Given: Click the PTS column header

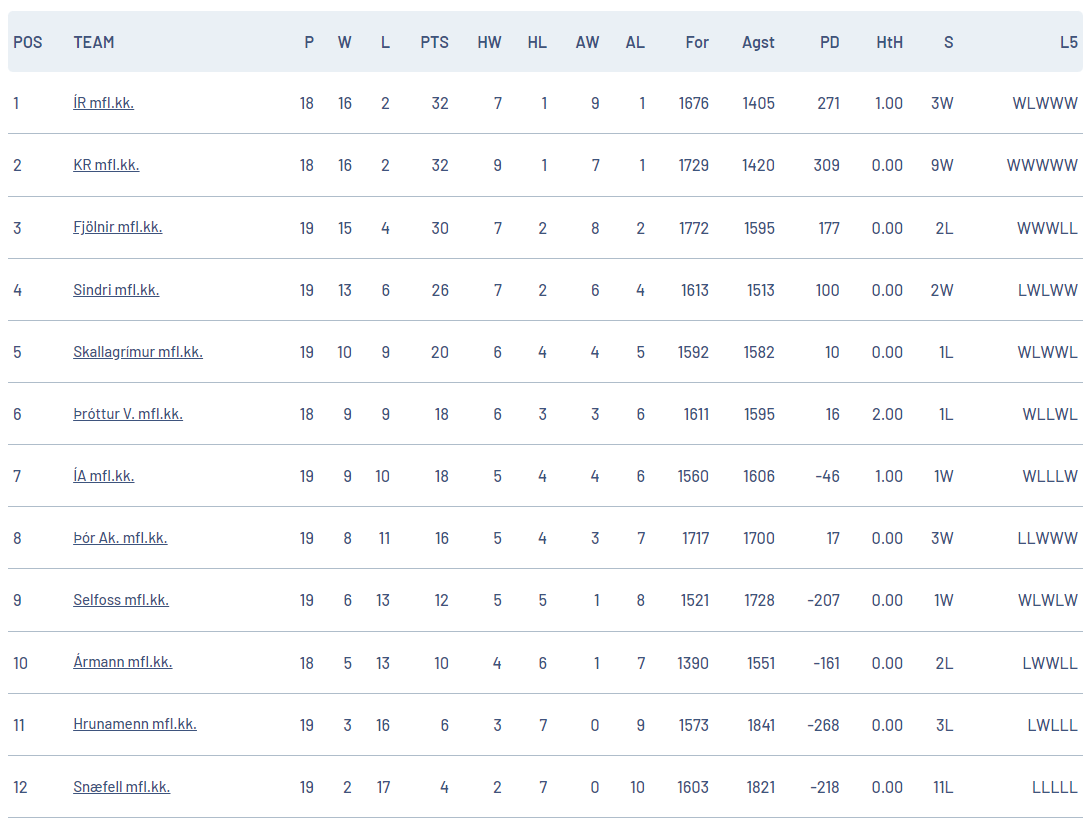Looking at the screenshot, I should click(434, 42).
